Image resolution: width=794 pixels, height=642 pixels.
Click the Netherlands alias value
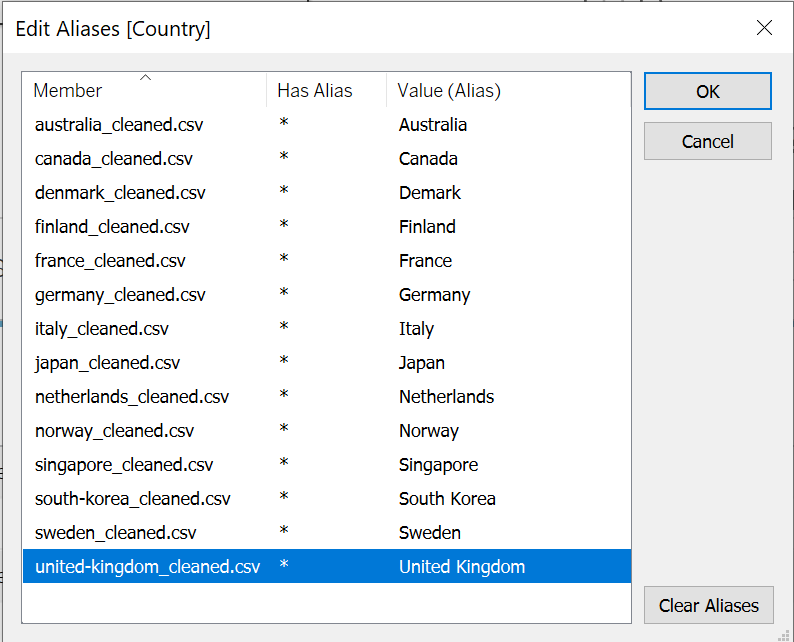pos(446,397)
